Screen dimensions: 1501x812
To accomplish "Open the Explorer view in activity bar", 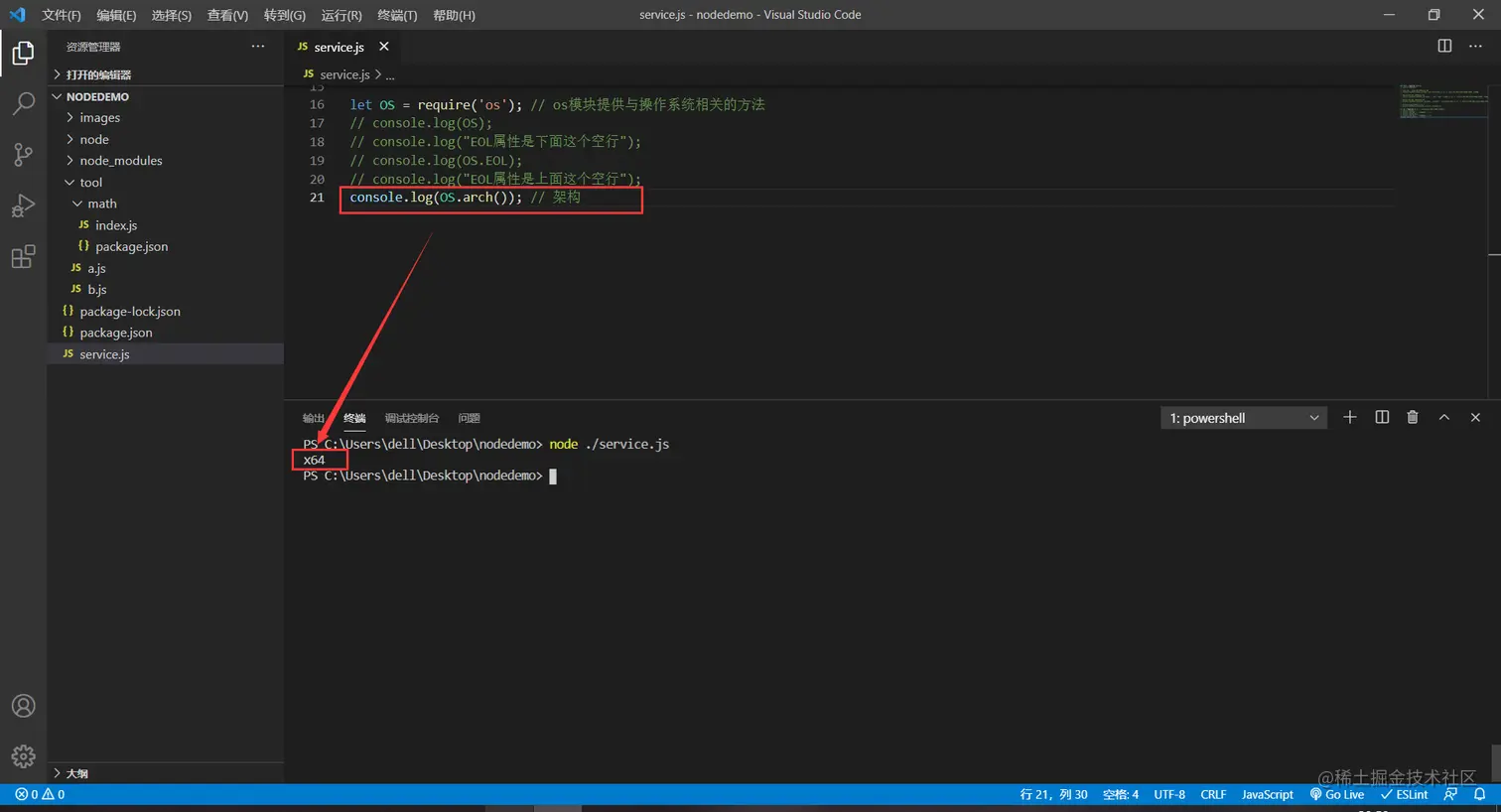I will [x=23, y=53].
